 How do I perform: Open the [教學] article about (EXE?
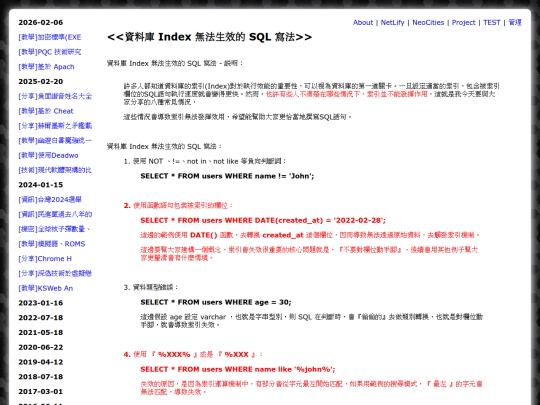50,37
